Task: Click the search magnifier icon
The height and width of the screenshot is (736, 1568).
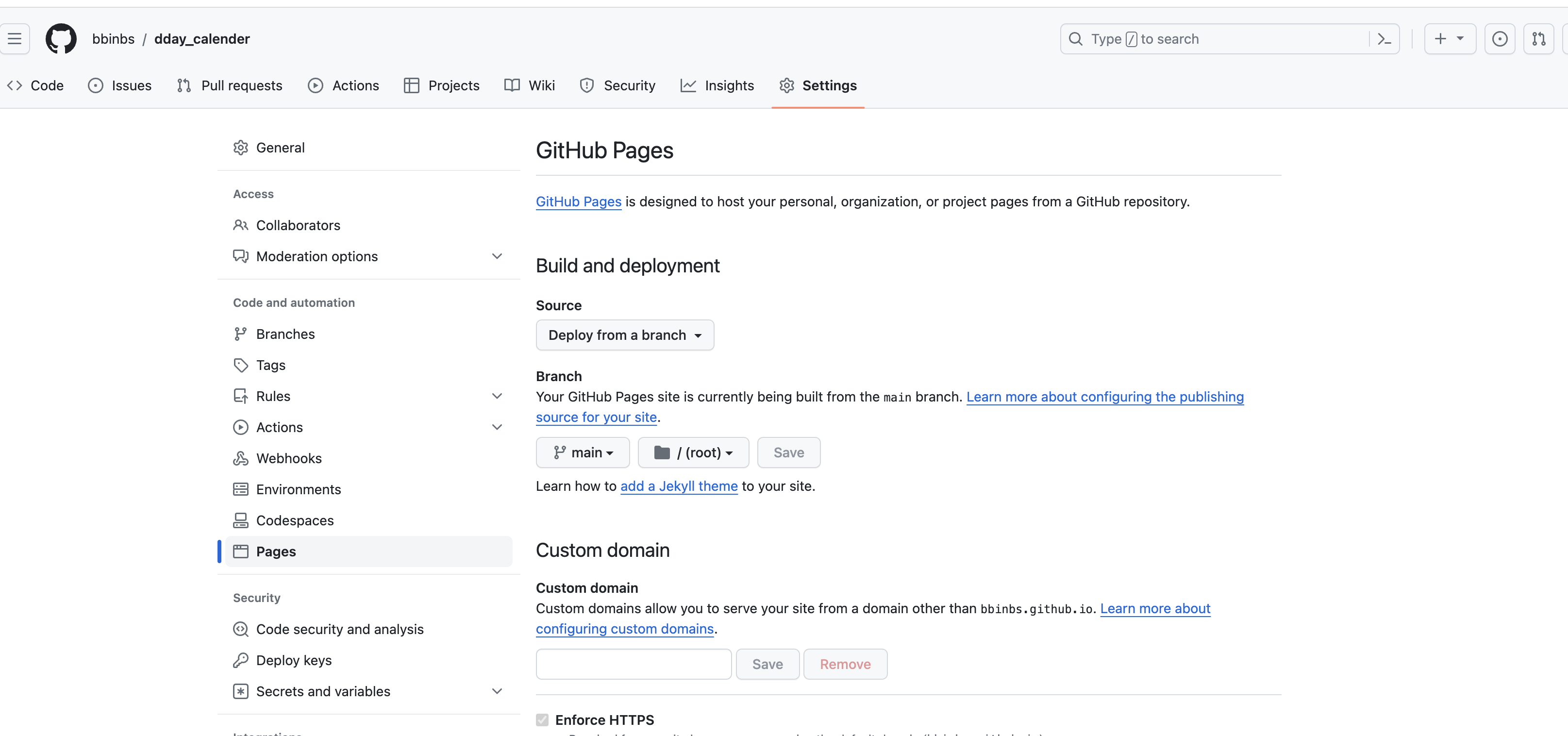Action: 1076,39
